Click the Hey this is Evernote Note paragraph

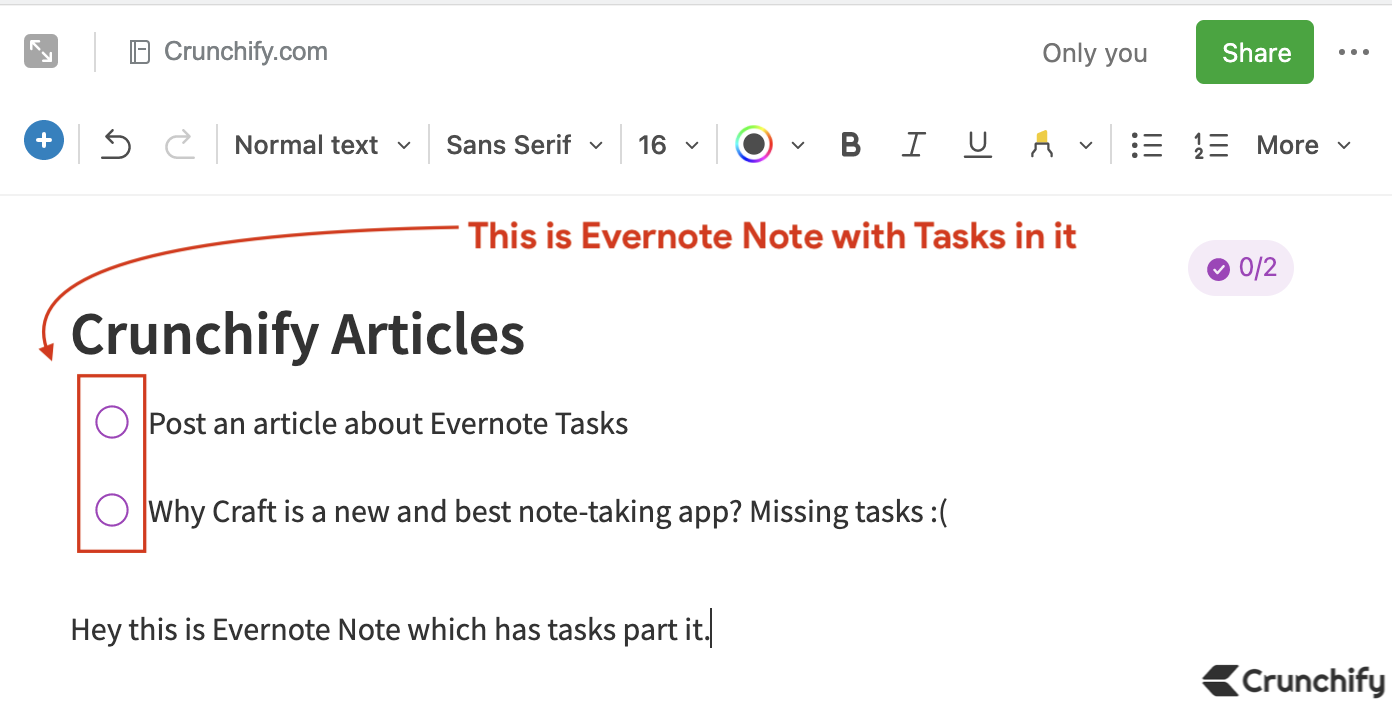tap(390, 630)
